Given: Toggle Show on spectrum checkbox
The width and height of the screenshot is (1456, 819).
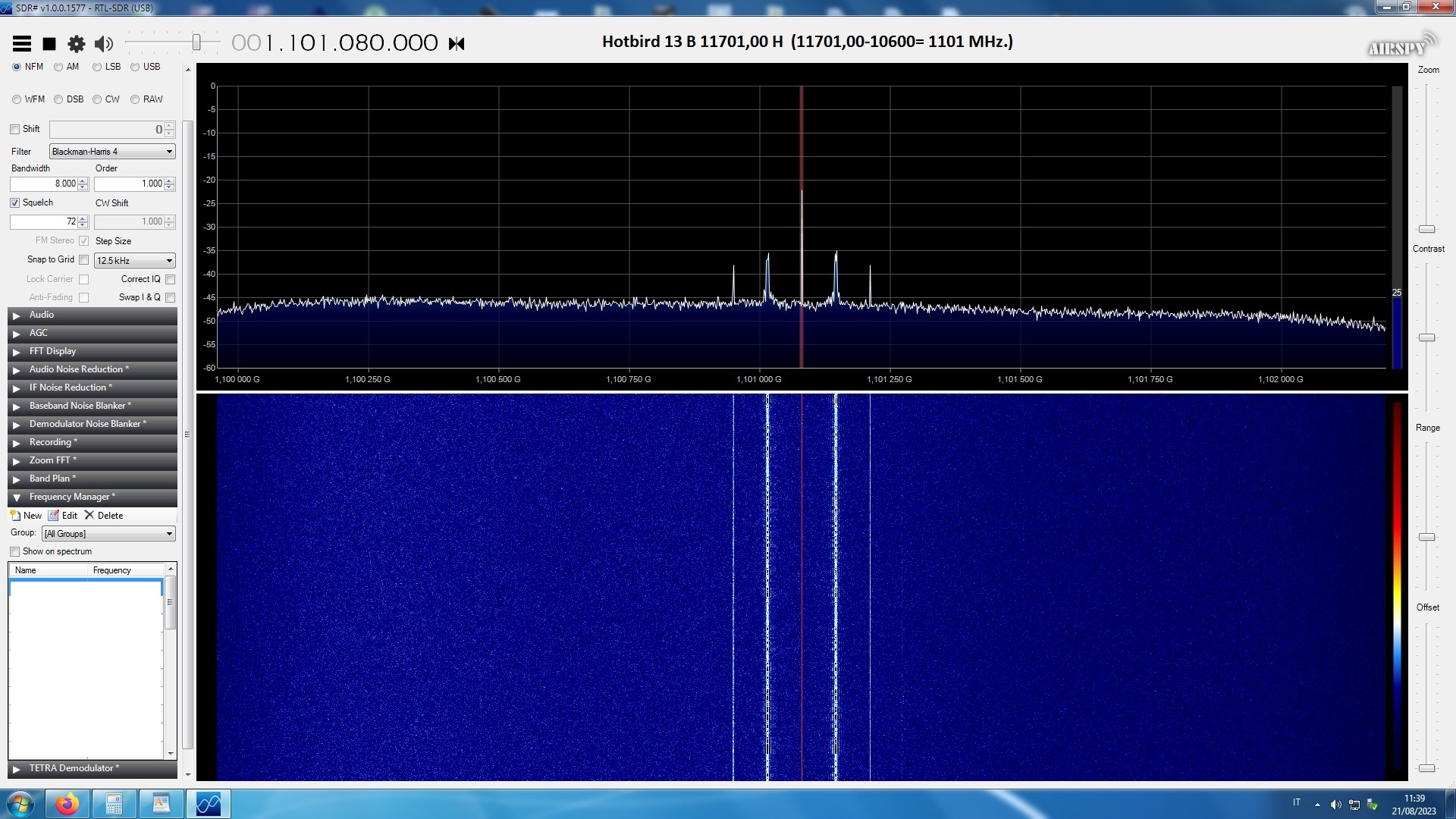Looking at the screenshot, I should [x=14, y=552].
